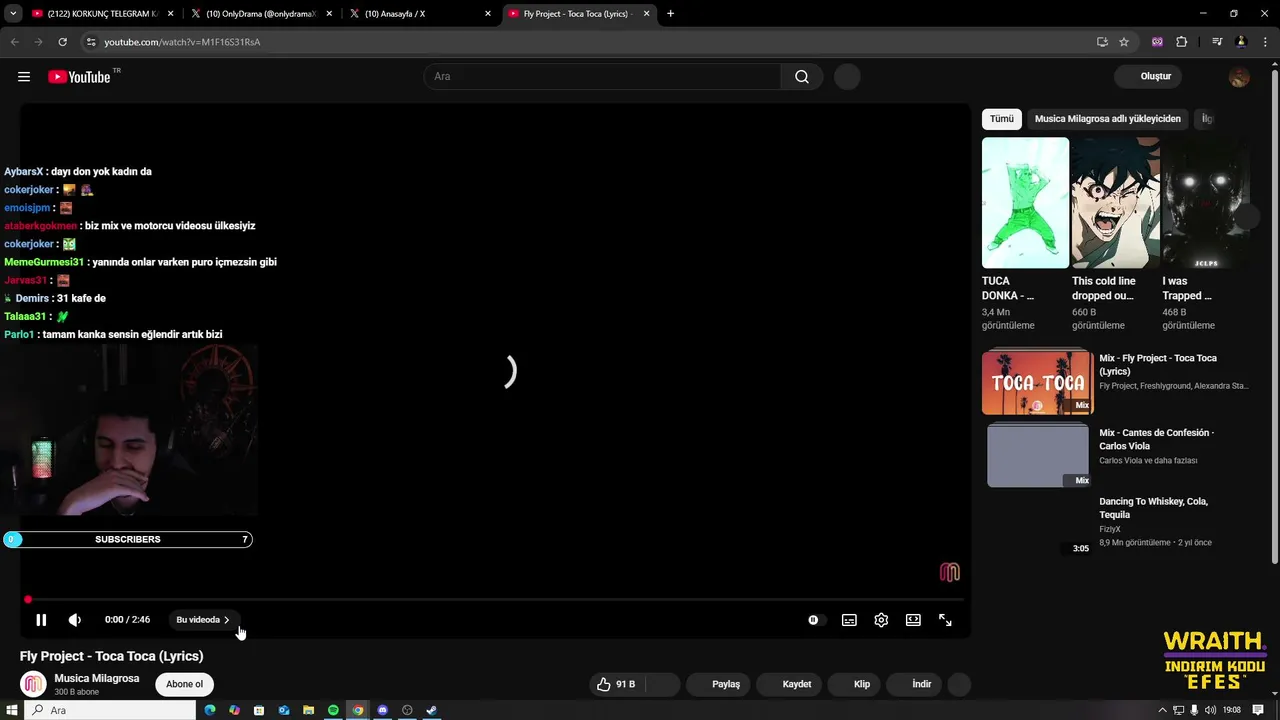Go to YouTube home via logo
This screenshot has width=1280, height=720.
(x=79, y=77)
